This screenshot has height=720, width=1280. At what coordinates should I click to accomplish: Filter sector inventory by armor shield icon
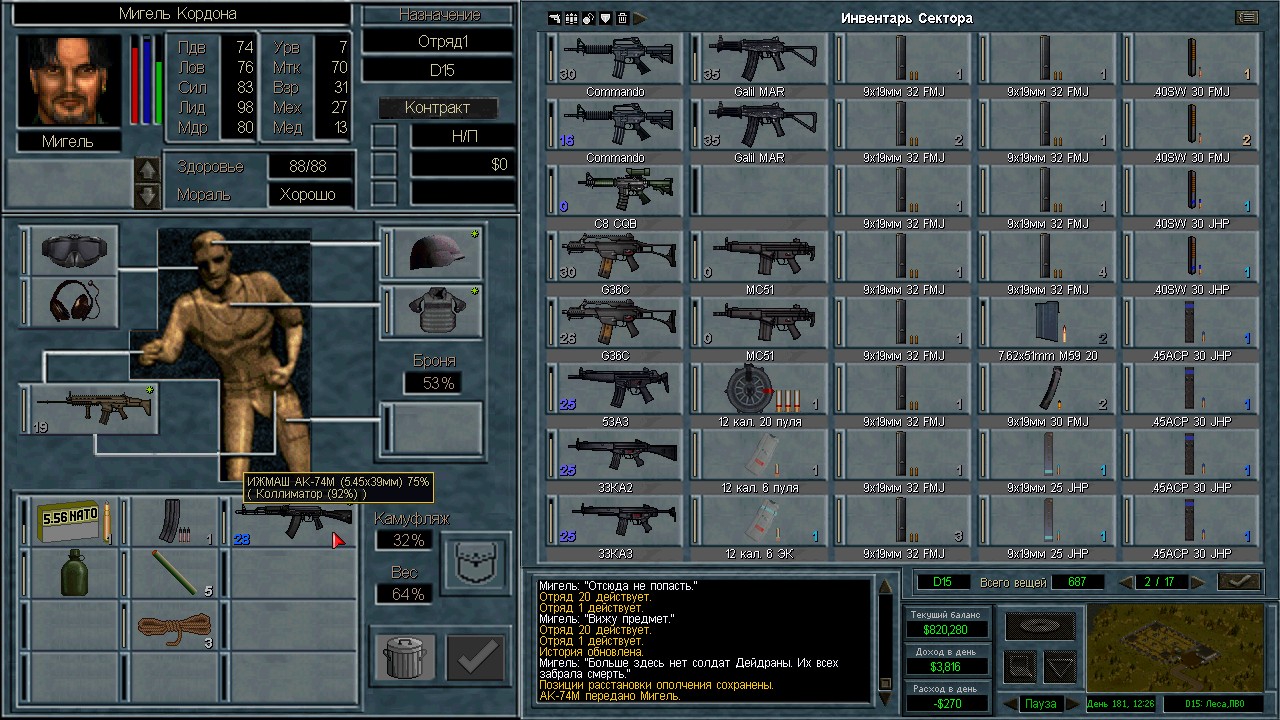pyautogui.click(x=606, y=18)
